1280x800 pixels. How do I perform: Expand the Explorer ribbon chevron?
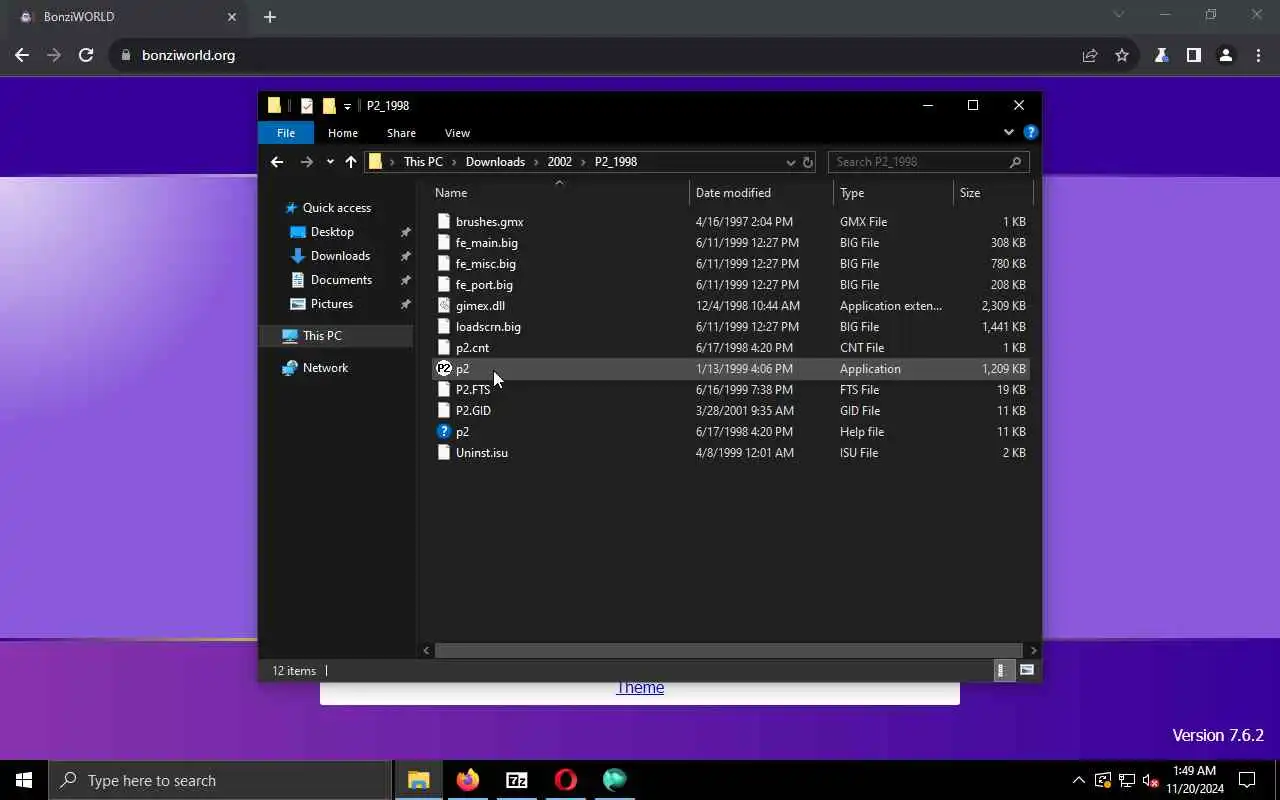tap(1008, 132)
